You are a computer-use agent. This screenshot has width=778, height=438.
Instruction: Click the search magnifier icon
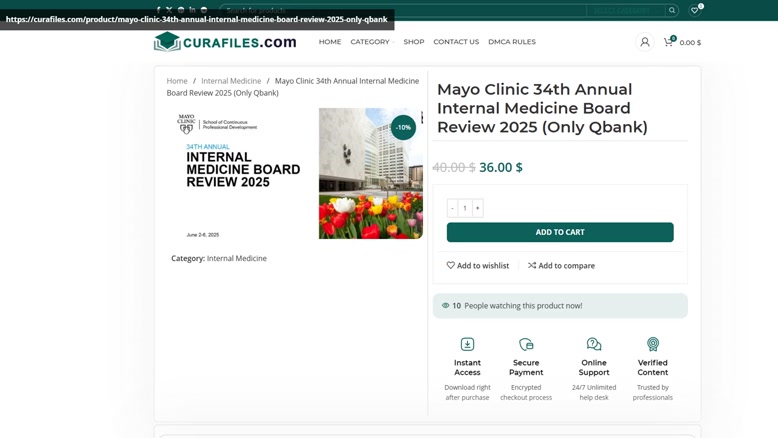click(x=672, y=10)
